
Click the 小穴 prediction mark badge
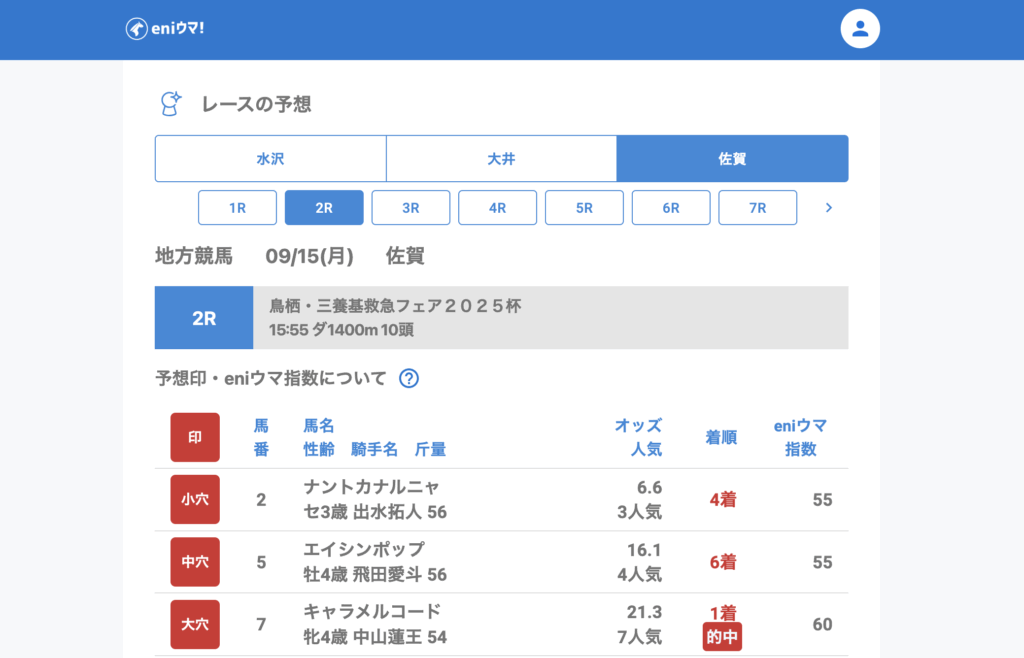(x=195, y=499)
